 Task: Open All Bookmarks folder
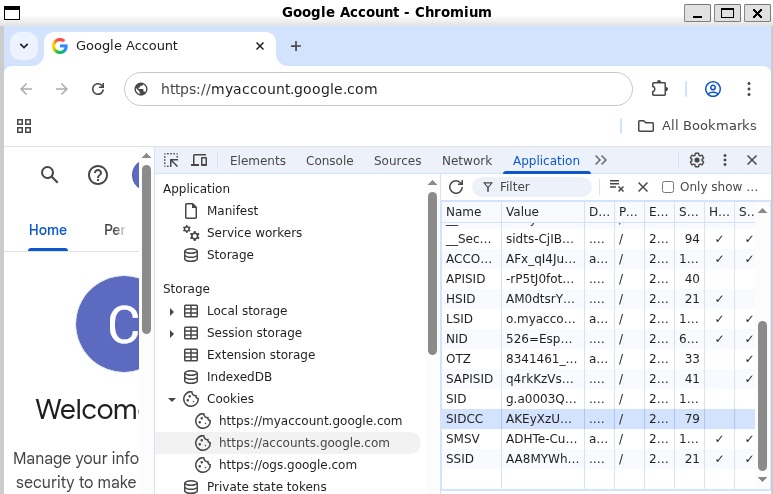697,125
